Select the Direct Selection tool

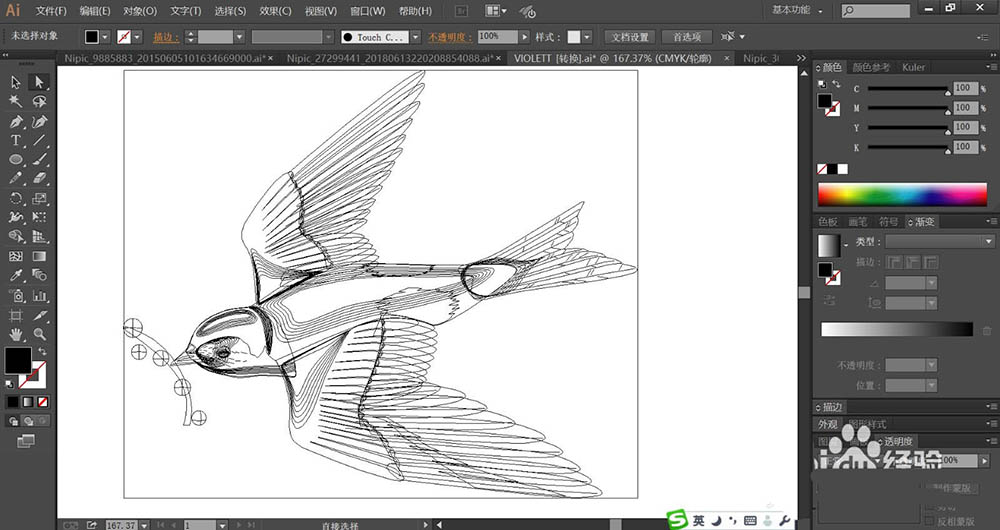[x=39, y=82]
